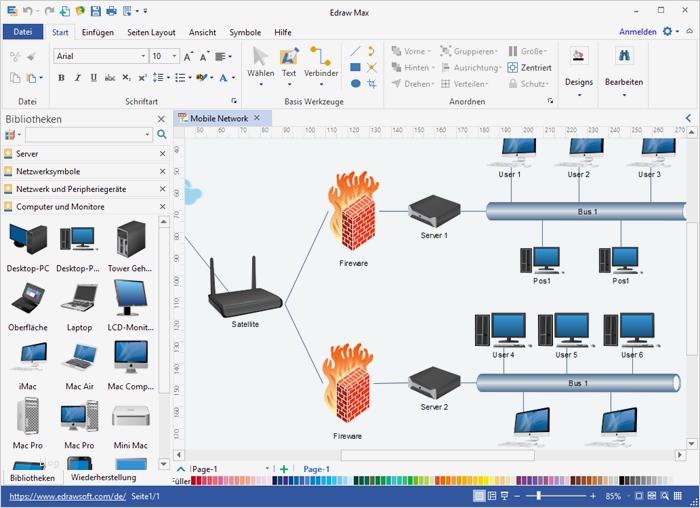Click the print icon in quick toolbar

(112, 11)
